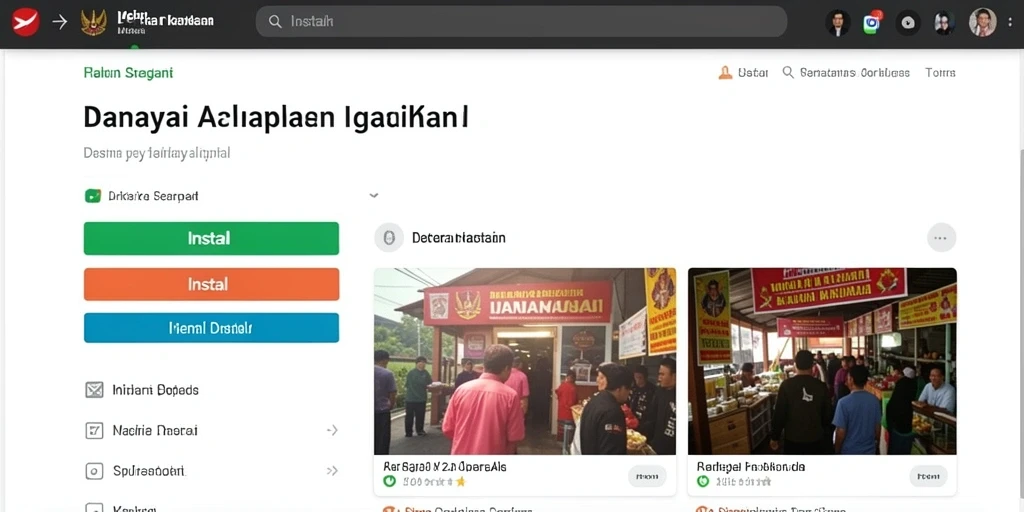Click the magnifier icon in search bar
Image resolution: width=1024 pixels, height=512 pixels.
[x=276, y=22]
